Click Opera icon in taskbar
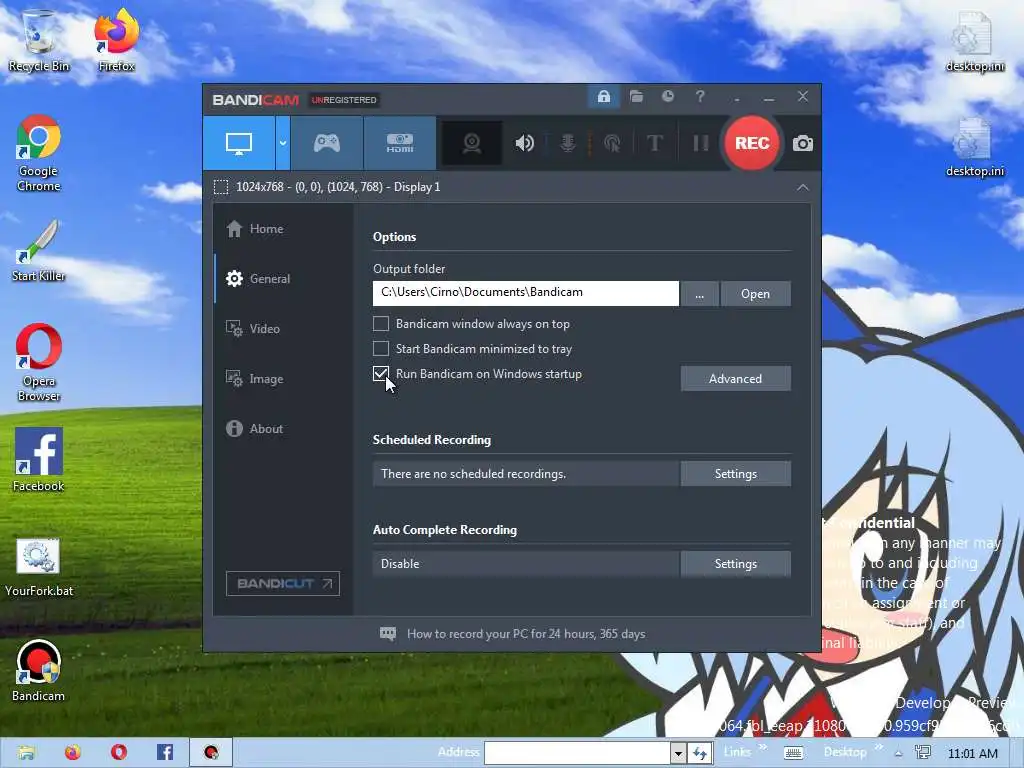1024x768 pixels. pos(119,752)
